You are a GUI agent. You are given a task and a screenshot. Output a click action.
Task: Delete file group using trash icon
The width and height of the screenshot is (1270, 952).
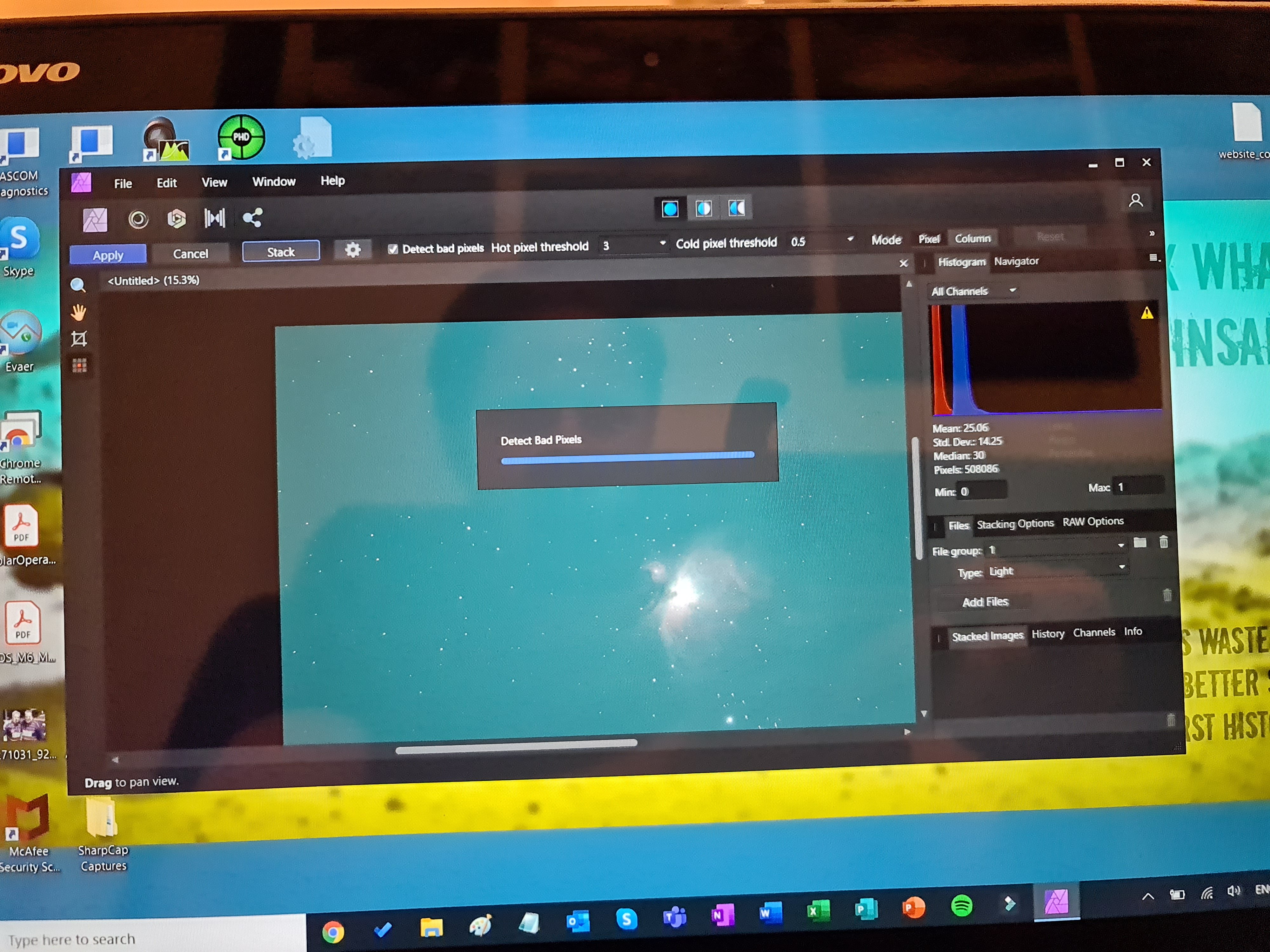(x=1163, y=542)
